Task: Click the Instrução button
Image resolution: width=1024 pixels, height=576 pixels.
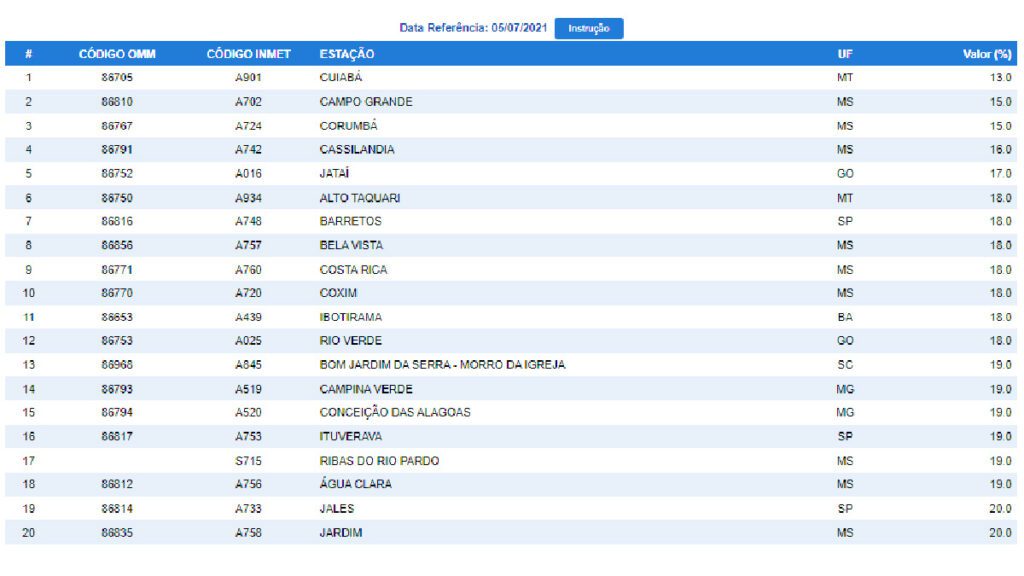Action: pyautogui.click(x=588, y=28)
